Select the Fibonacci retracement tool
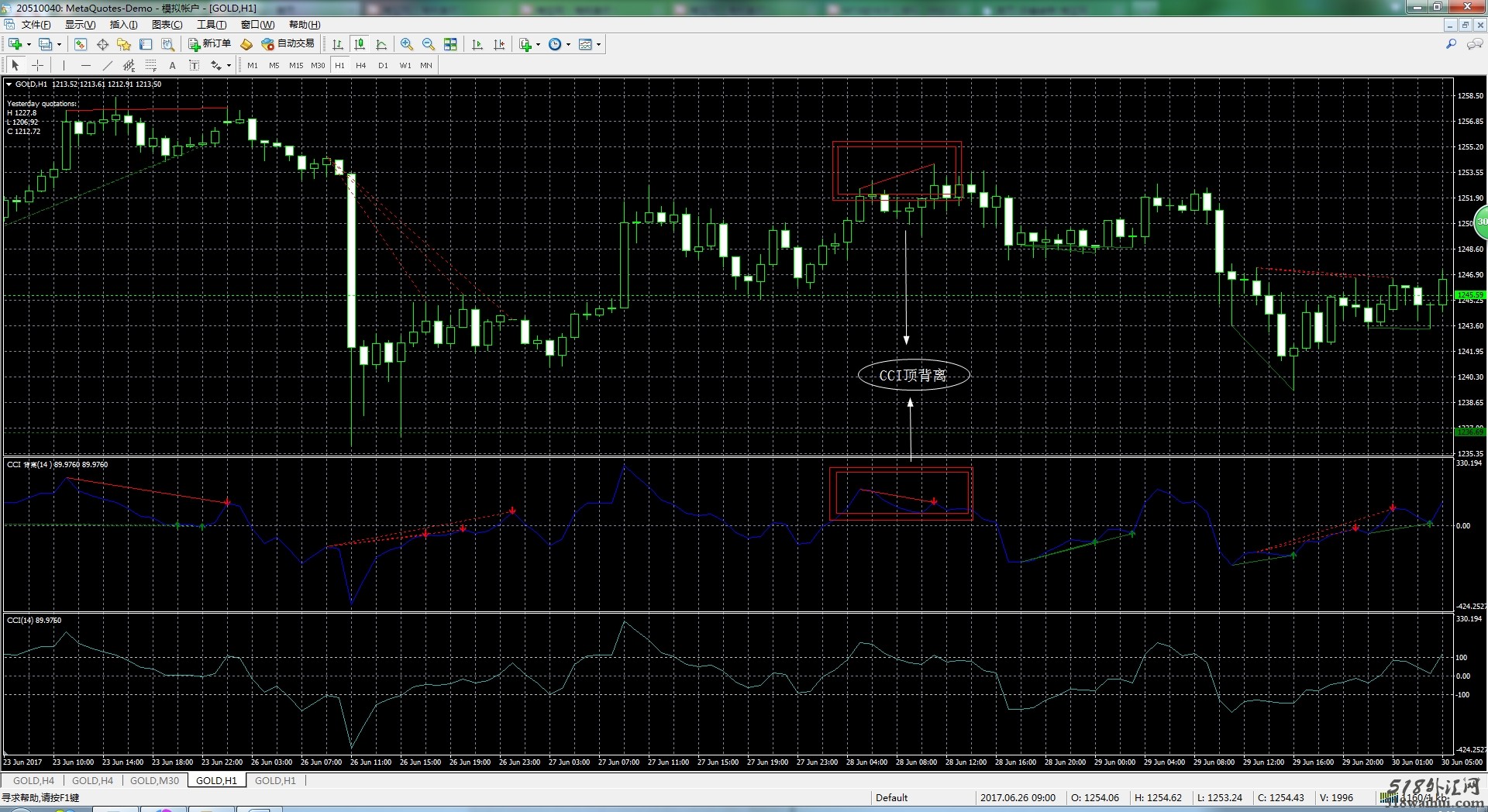 click(151, 66)
